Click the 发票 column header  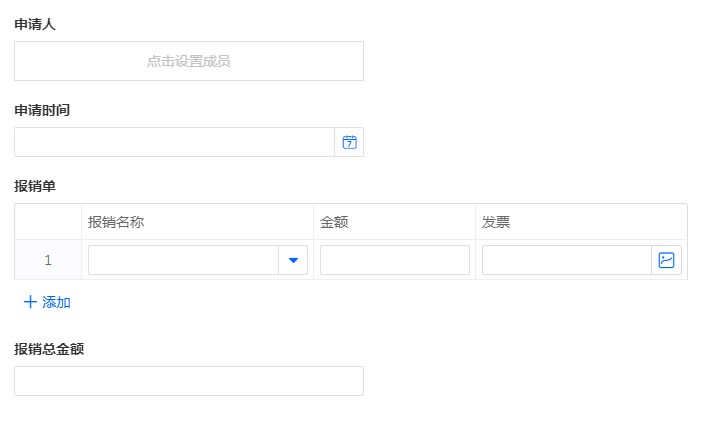[496, 222]
